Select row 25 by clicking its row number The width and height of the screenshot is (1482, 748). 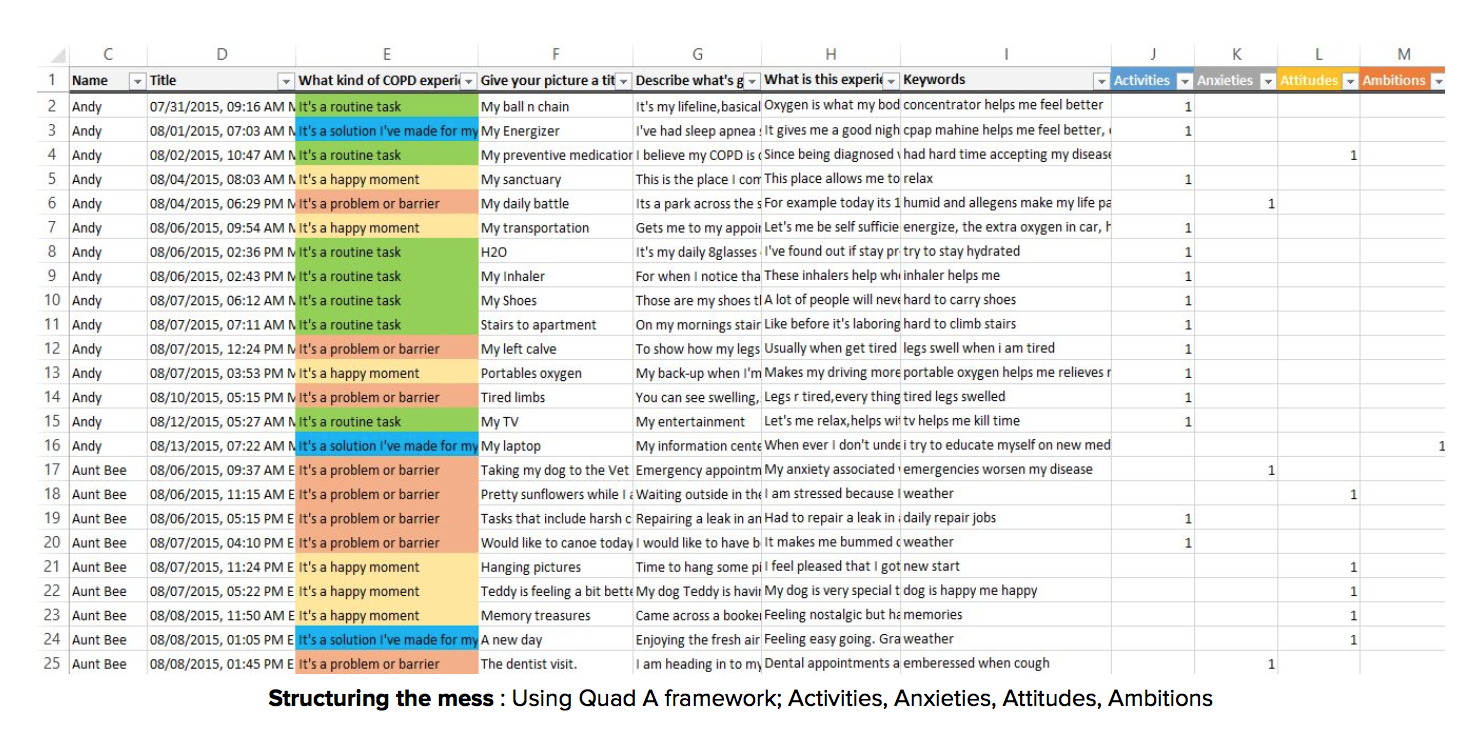54,663
